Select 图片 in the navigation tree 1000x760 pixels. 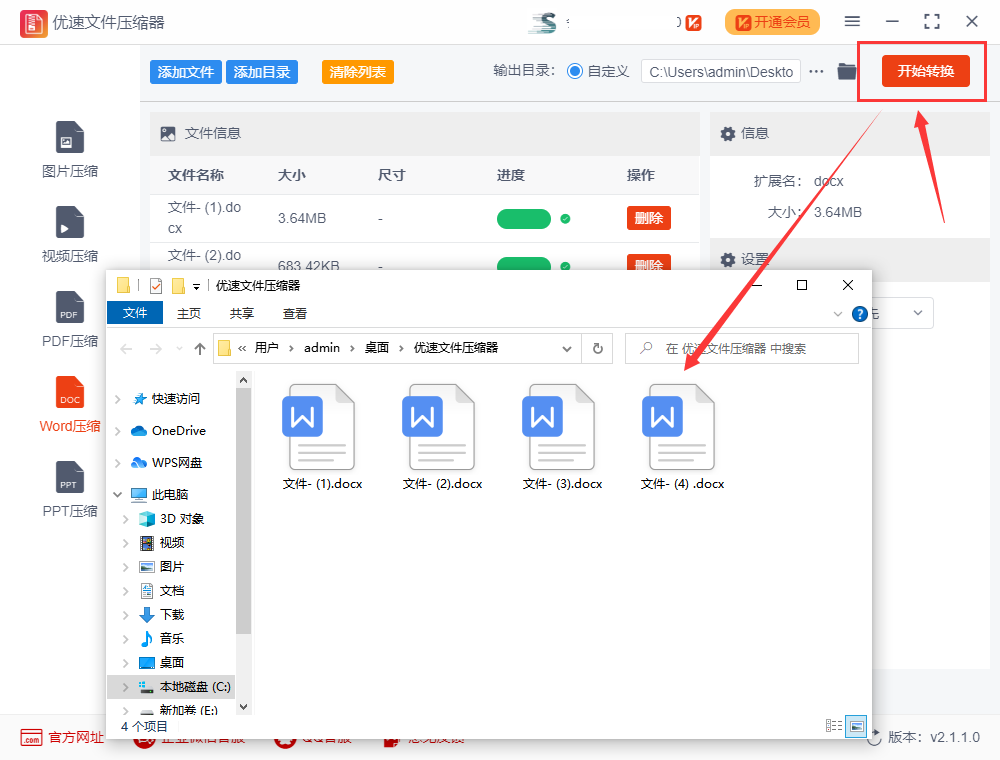[172, 567]
